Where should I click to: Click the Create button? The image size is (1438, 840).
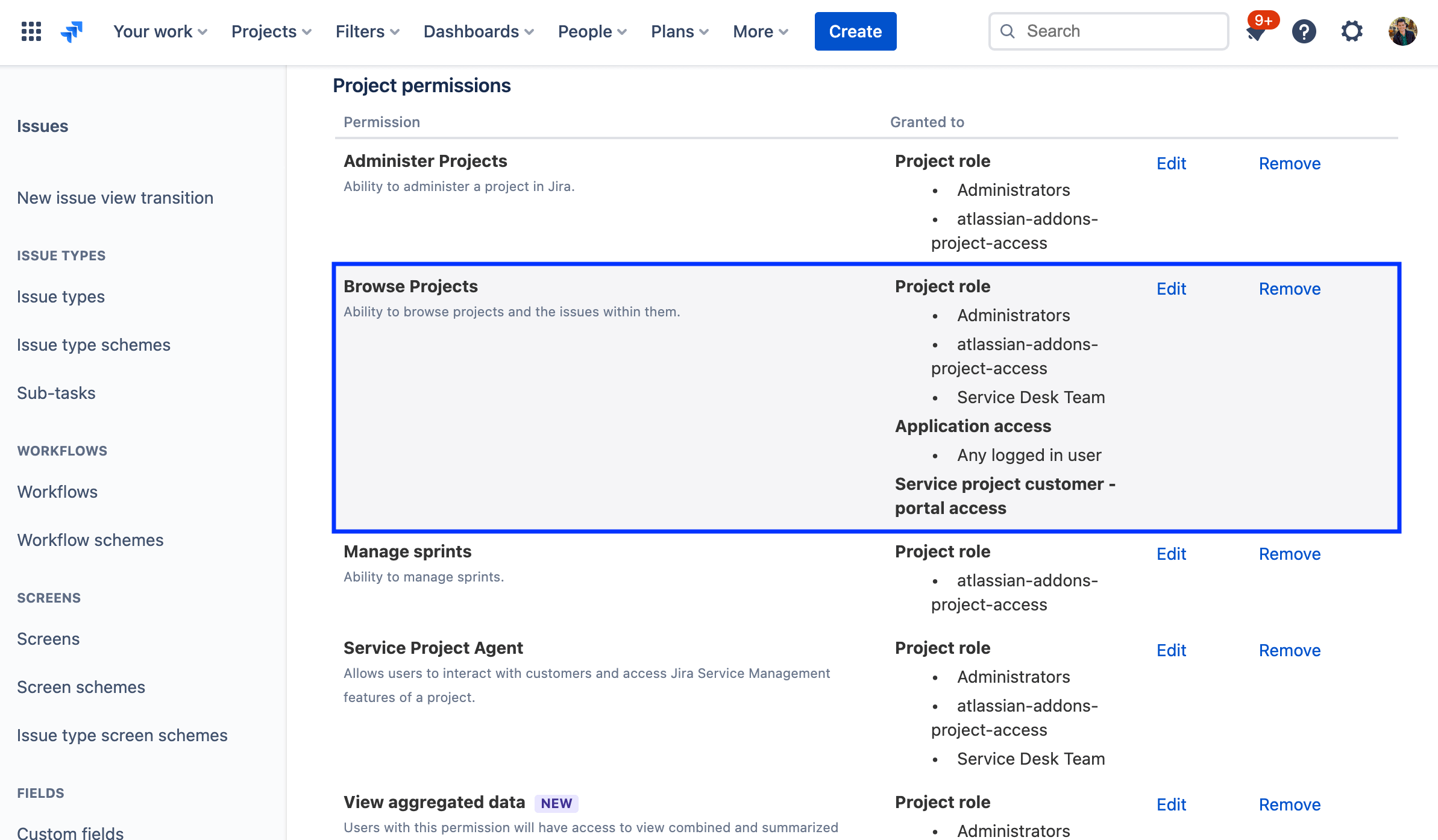coord(856,31)
